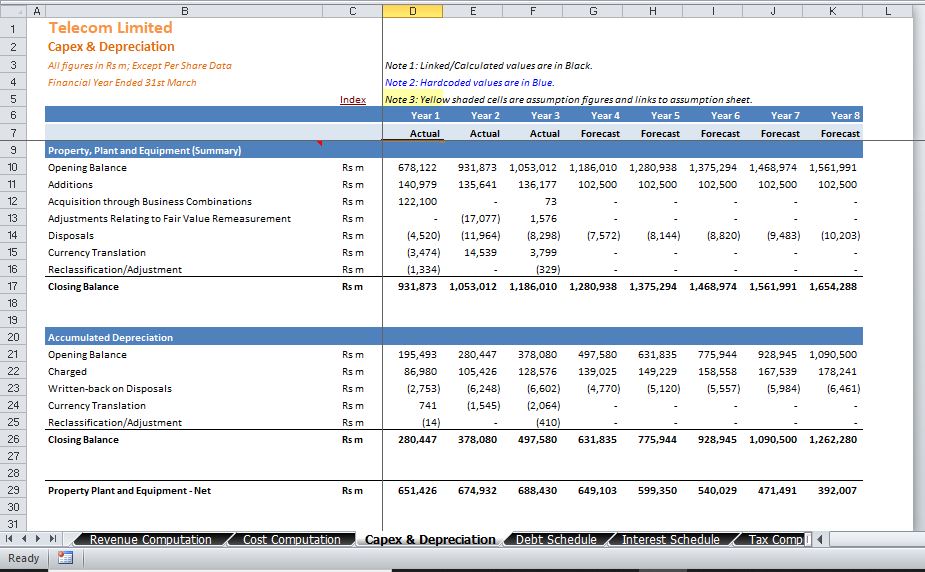925x572 pixels.
Task: Select Year 5 additions value 102,500
Action: click(657, 185)
